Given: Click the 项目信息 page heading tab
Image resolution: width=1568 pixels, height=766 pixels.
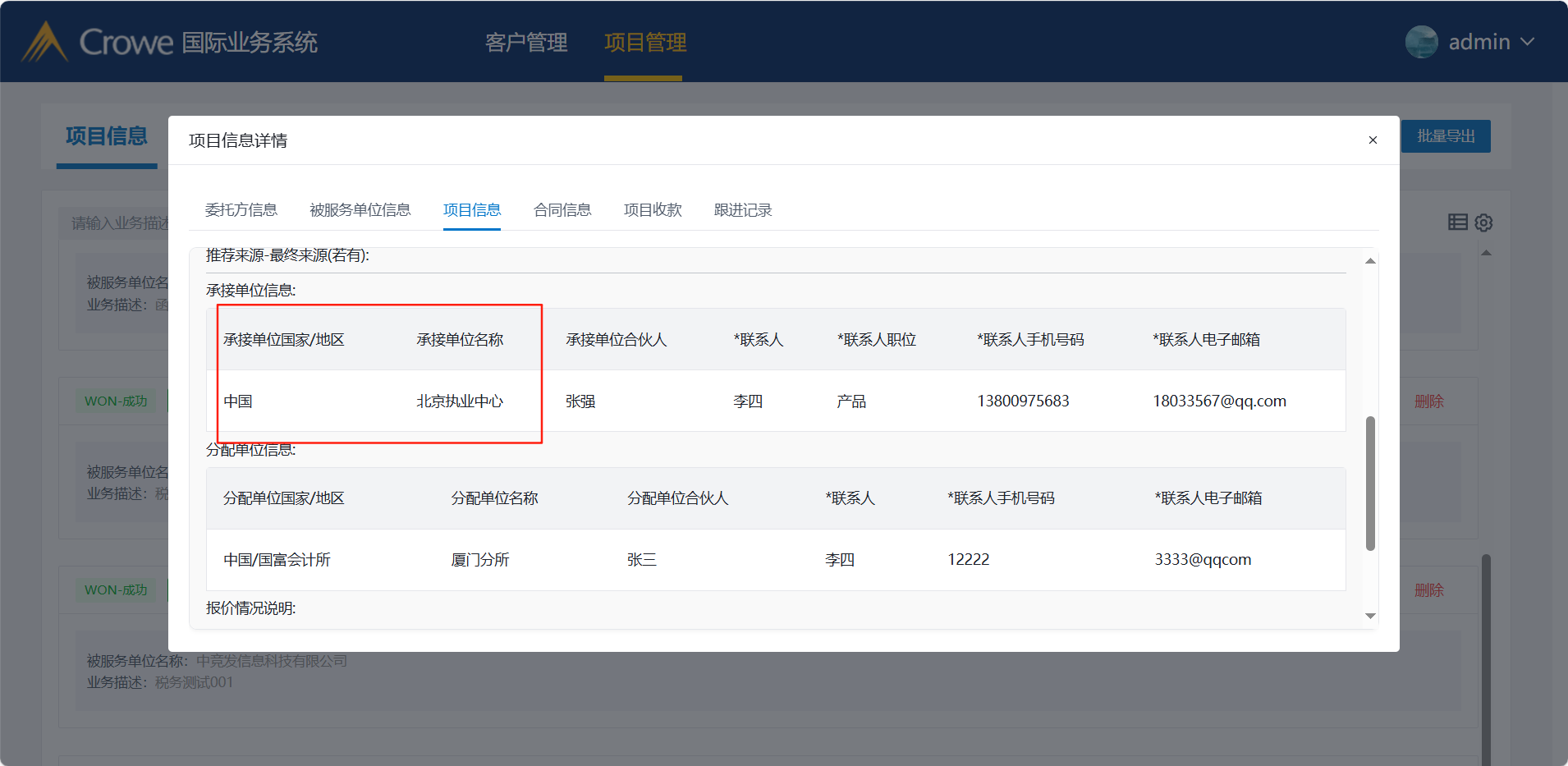Looking at the screenshot, I should pyautogui.click(x=107, y=136).
